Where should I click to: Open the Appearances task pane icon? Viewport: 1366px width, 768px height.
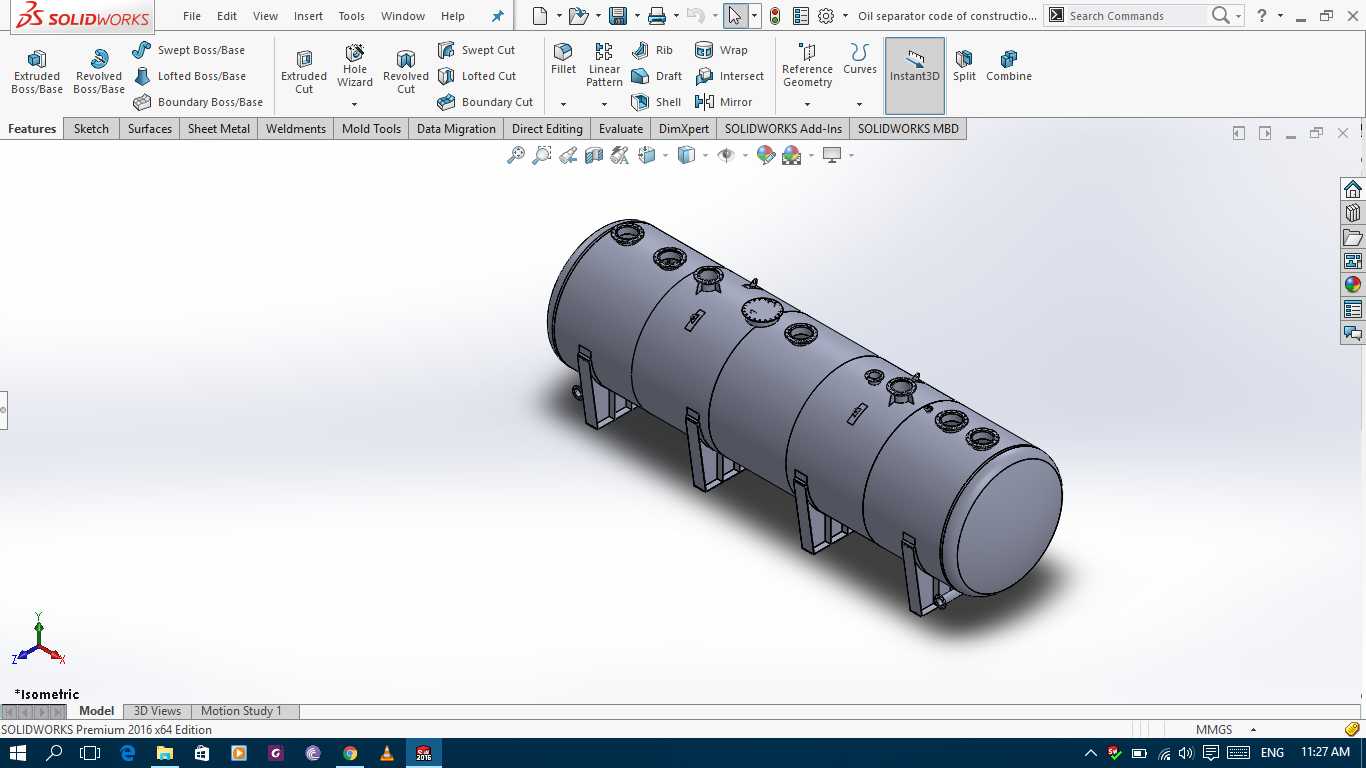(1353, 285)
